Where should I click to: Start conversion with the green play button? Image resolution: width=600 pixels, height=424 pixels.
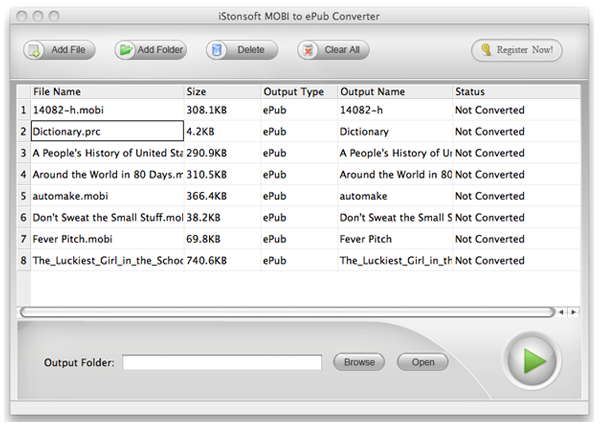(x=532, y=361)
